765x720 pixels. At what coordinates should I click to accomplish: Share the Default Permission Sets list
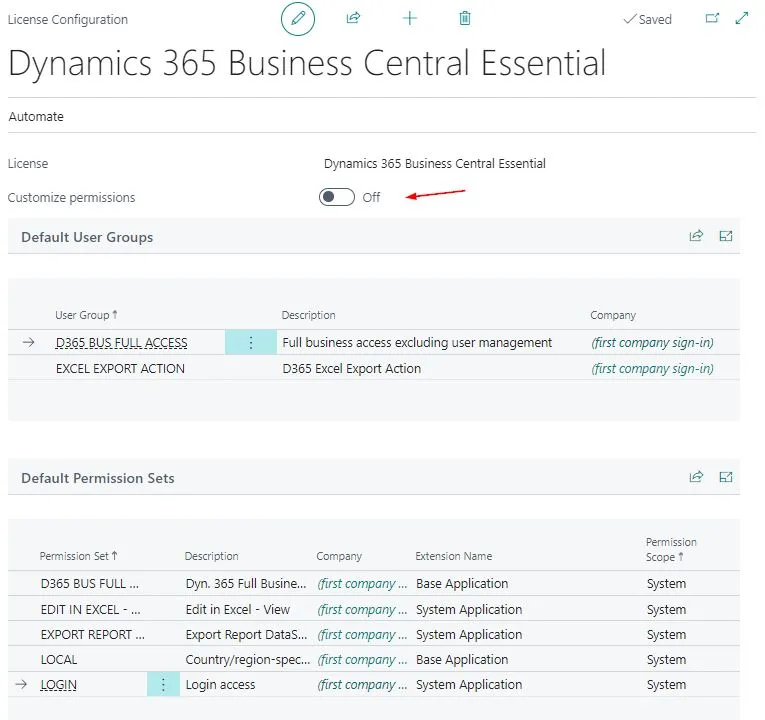(696, 477)
